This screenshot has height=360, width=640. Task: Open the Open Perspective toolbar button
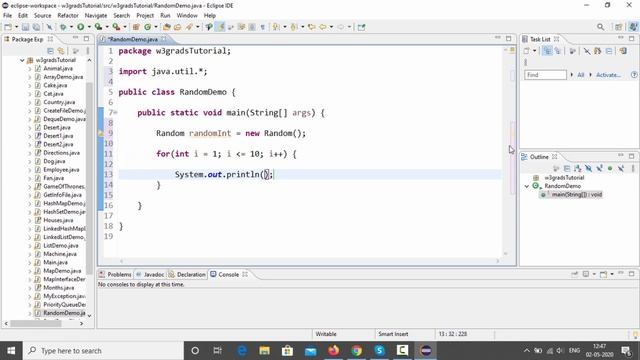point(618,27)
